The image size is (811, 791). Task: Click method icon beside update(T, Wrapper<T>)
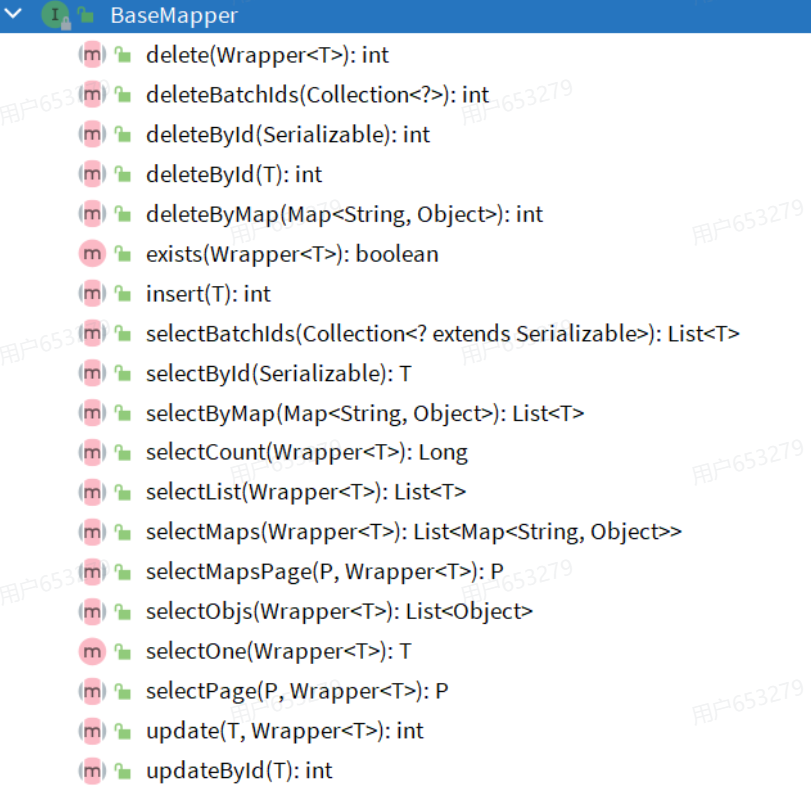click(92, 731)
